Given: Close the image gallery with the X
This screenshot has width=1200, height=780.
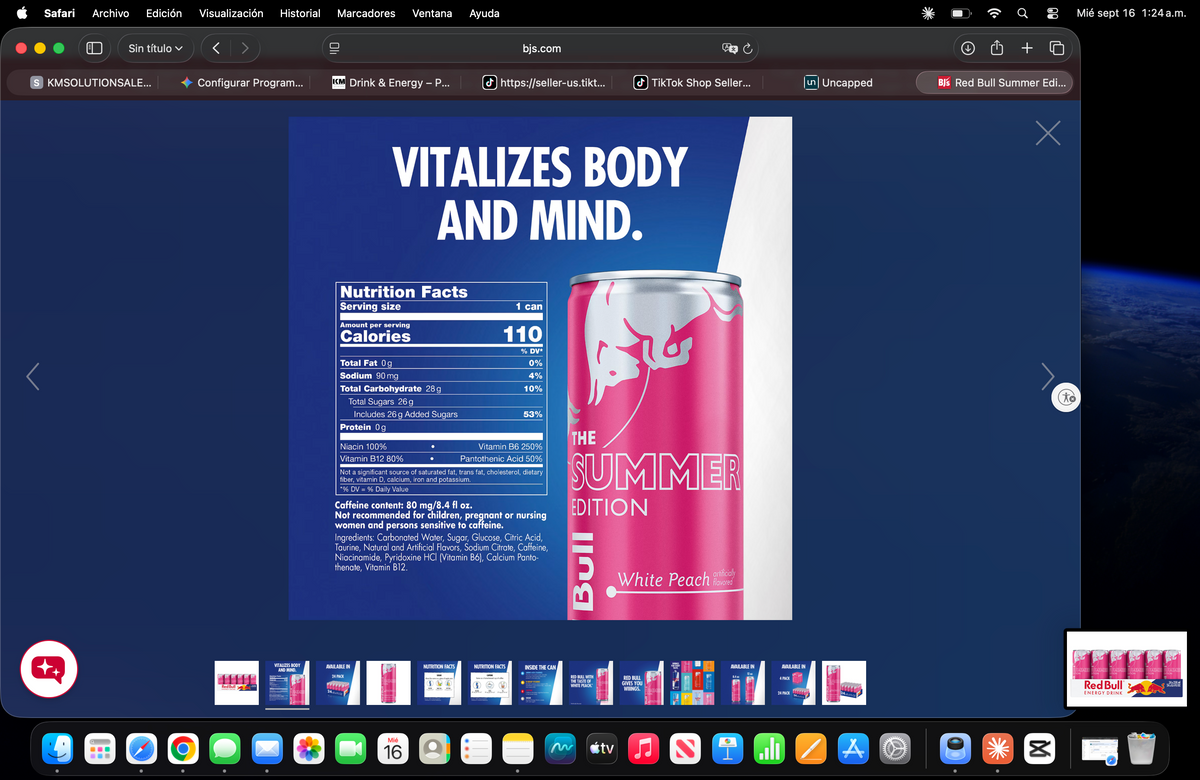Looking at the screenshot, I should pos(1047,133).
